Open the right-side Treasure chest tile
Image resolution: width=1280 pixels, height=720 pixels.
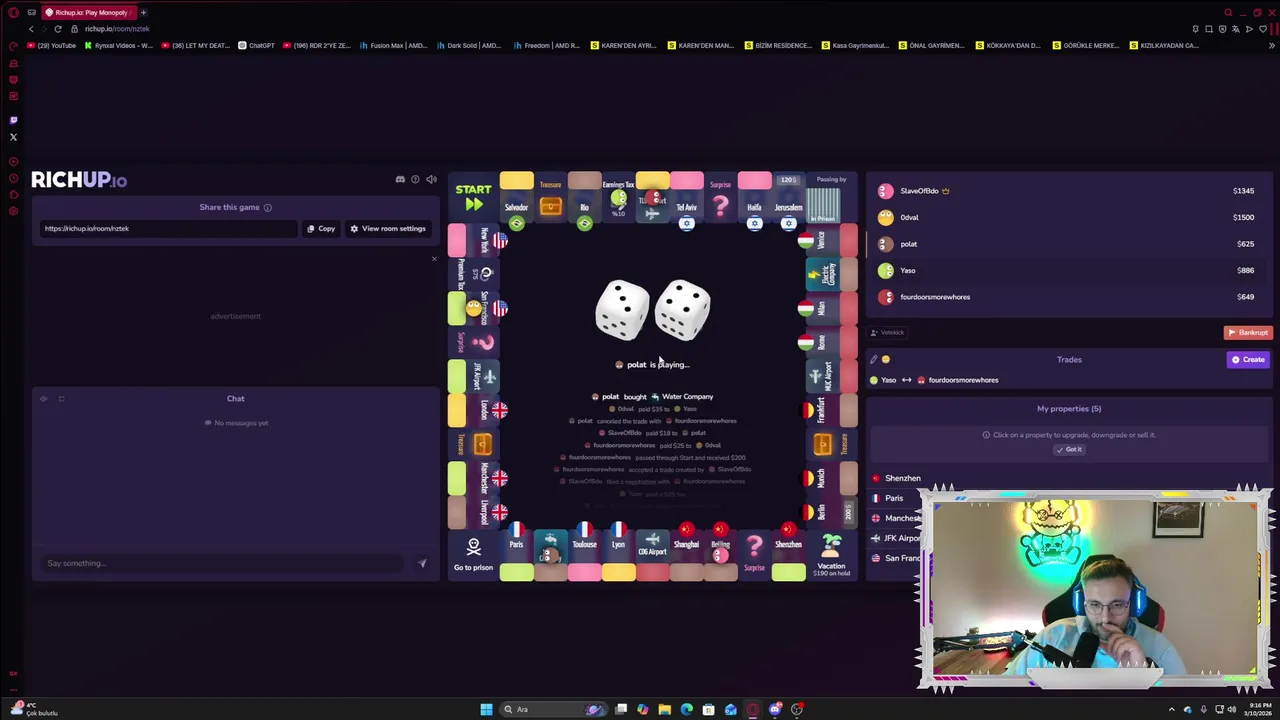click(831, 444)
